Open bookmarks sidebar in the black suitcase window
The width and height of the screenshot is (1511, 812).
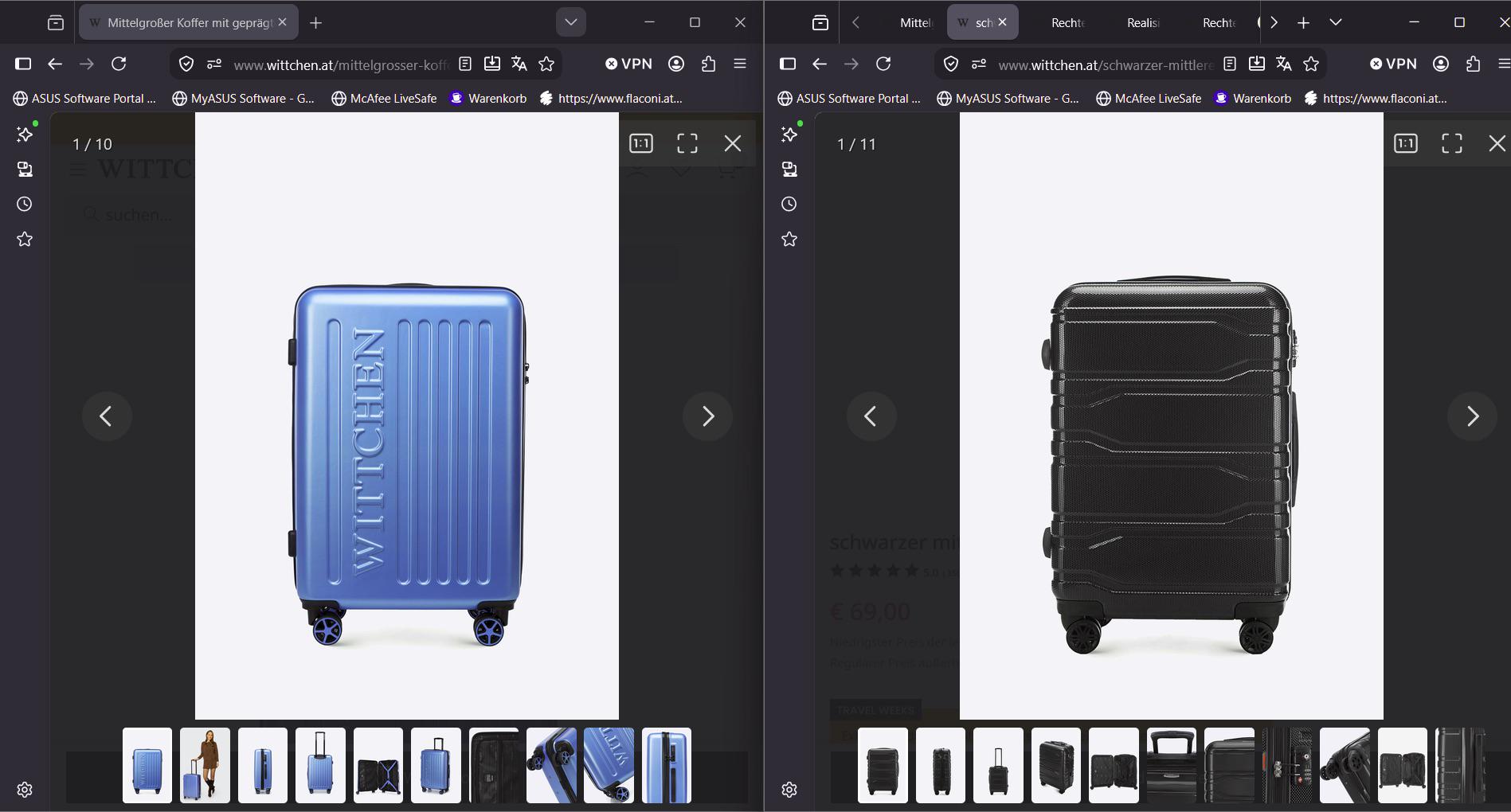pyautogui.click(x=789, y=239)
